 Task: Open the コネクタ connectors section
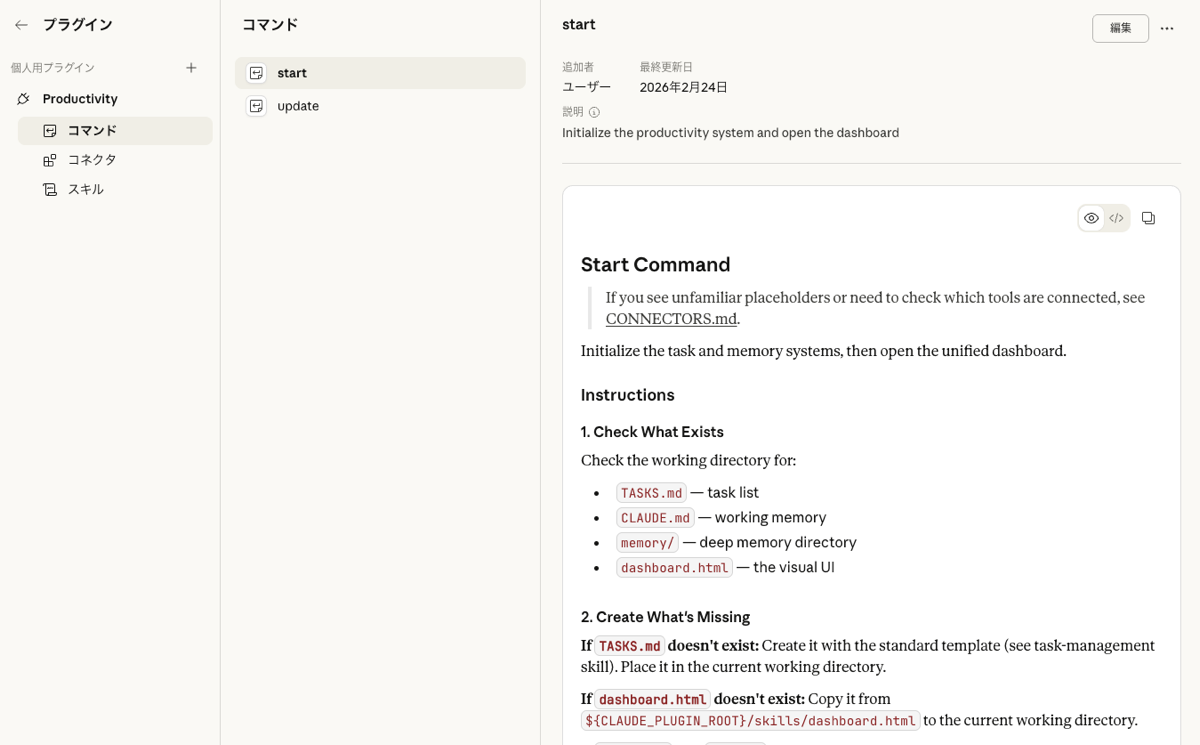coord(92,160)
